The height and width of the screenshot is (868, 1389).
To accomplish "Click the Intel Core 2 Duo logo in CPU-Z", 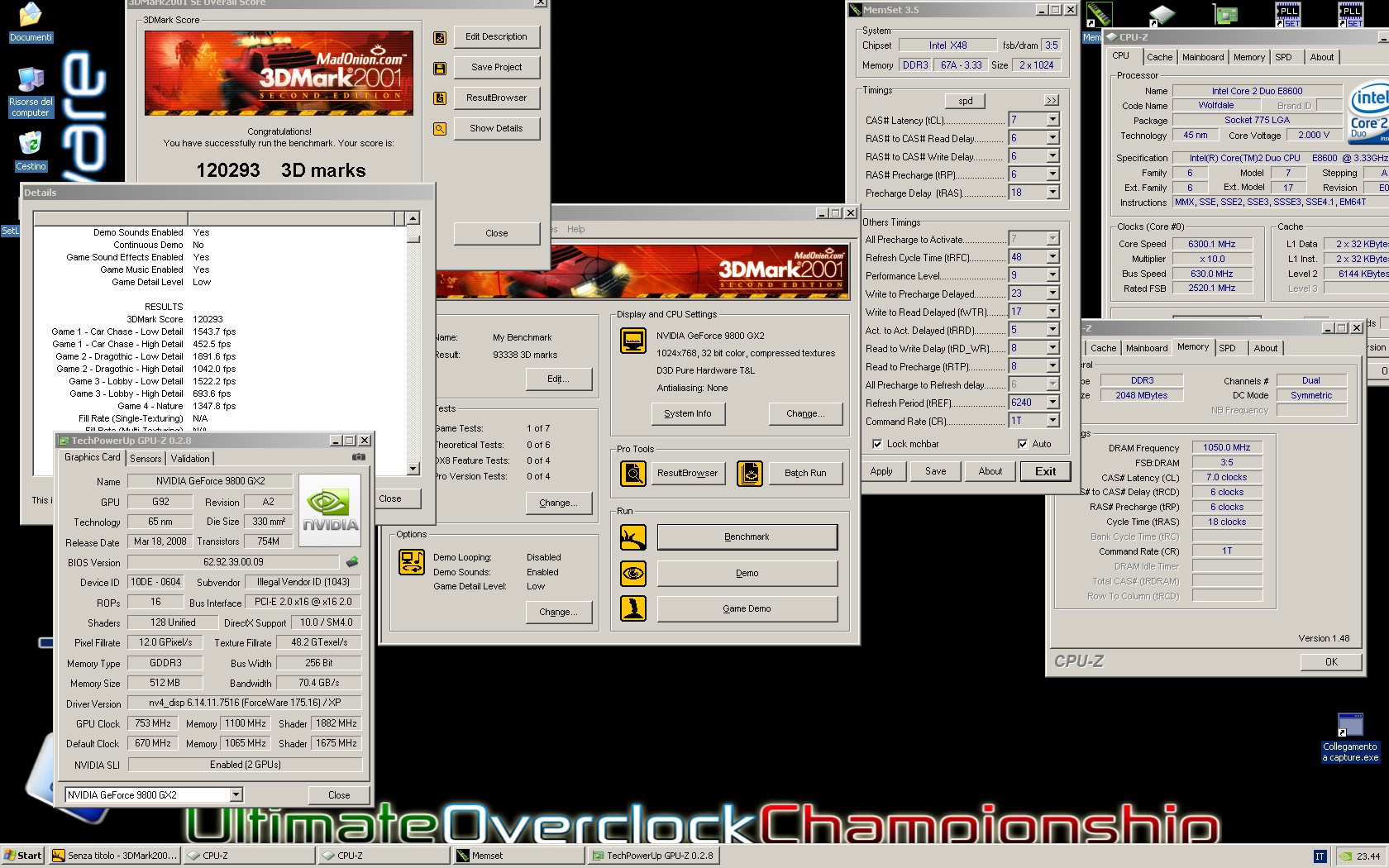I will [1369, 112].
